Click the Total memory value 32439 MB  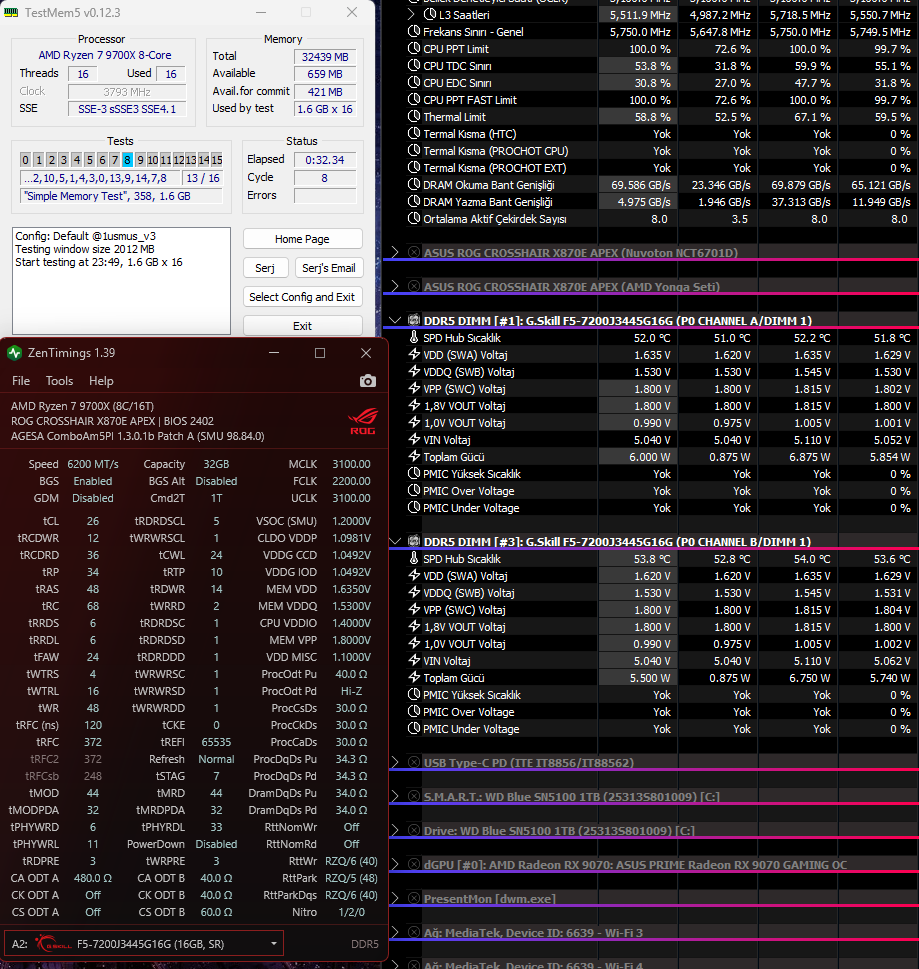(x=325, y=56)
